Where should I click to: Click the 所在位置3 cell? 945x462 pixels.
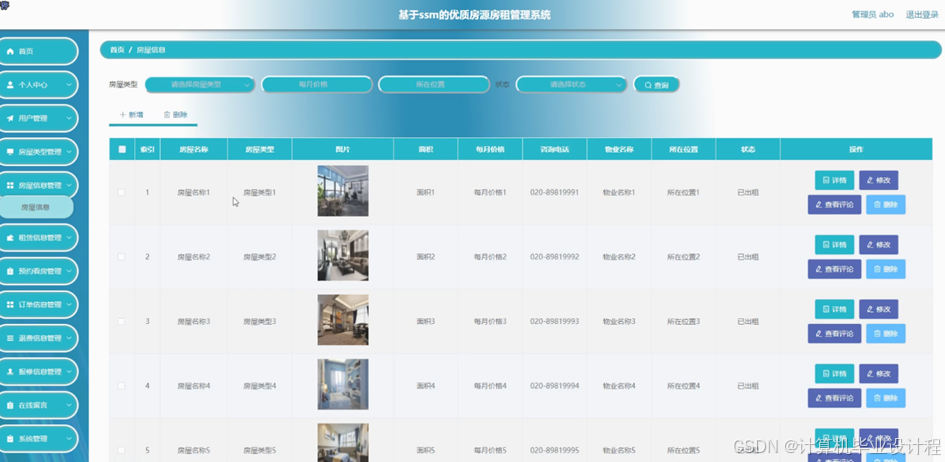(683, 321)
